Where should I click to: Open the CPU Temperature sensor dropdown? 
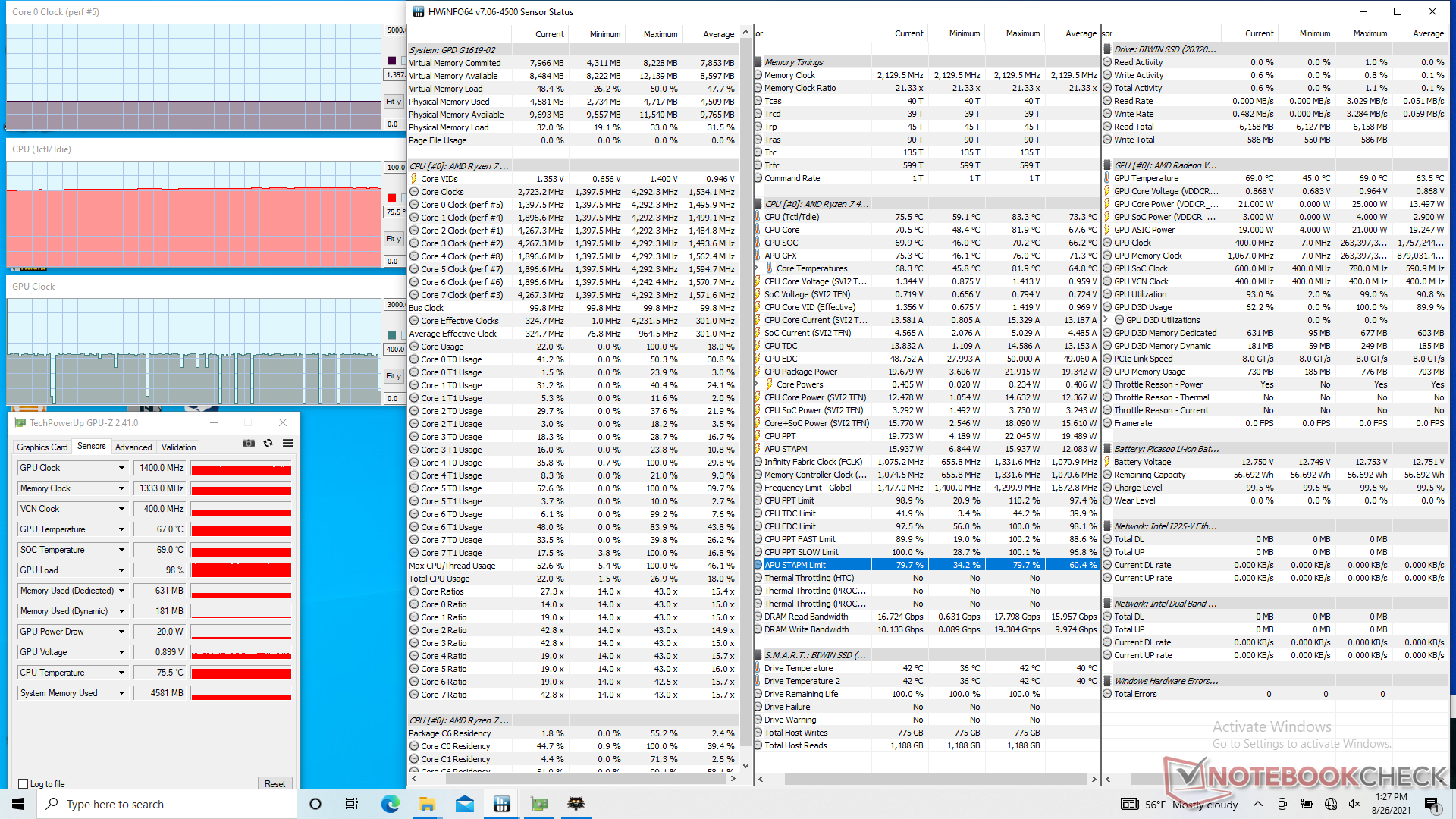tap(121, 673)
